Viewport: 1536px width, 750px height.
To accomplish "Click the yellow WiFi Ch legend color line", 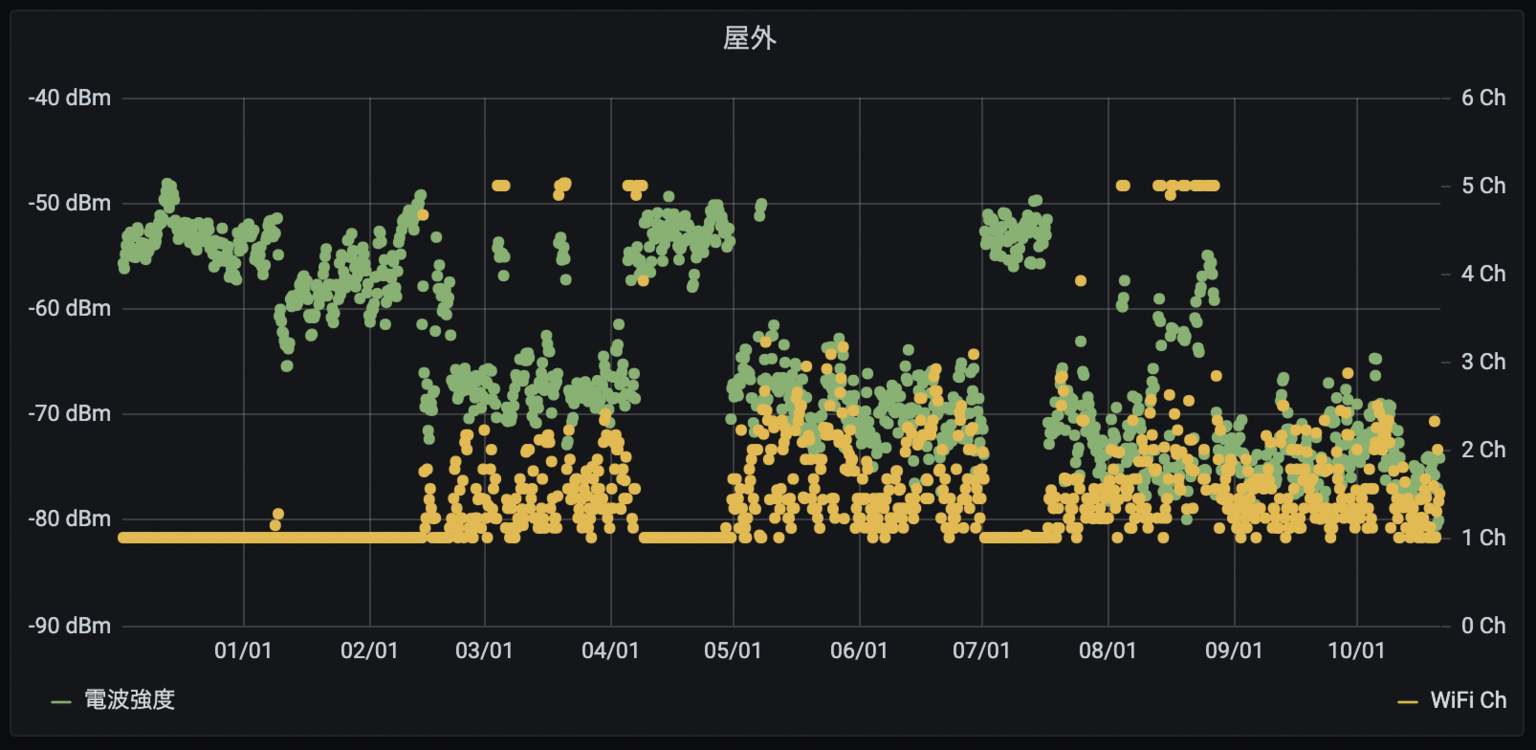I will tap(1408, 702).
